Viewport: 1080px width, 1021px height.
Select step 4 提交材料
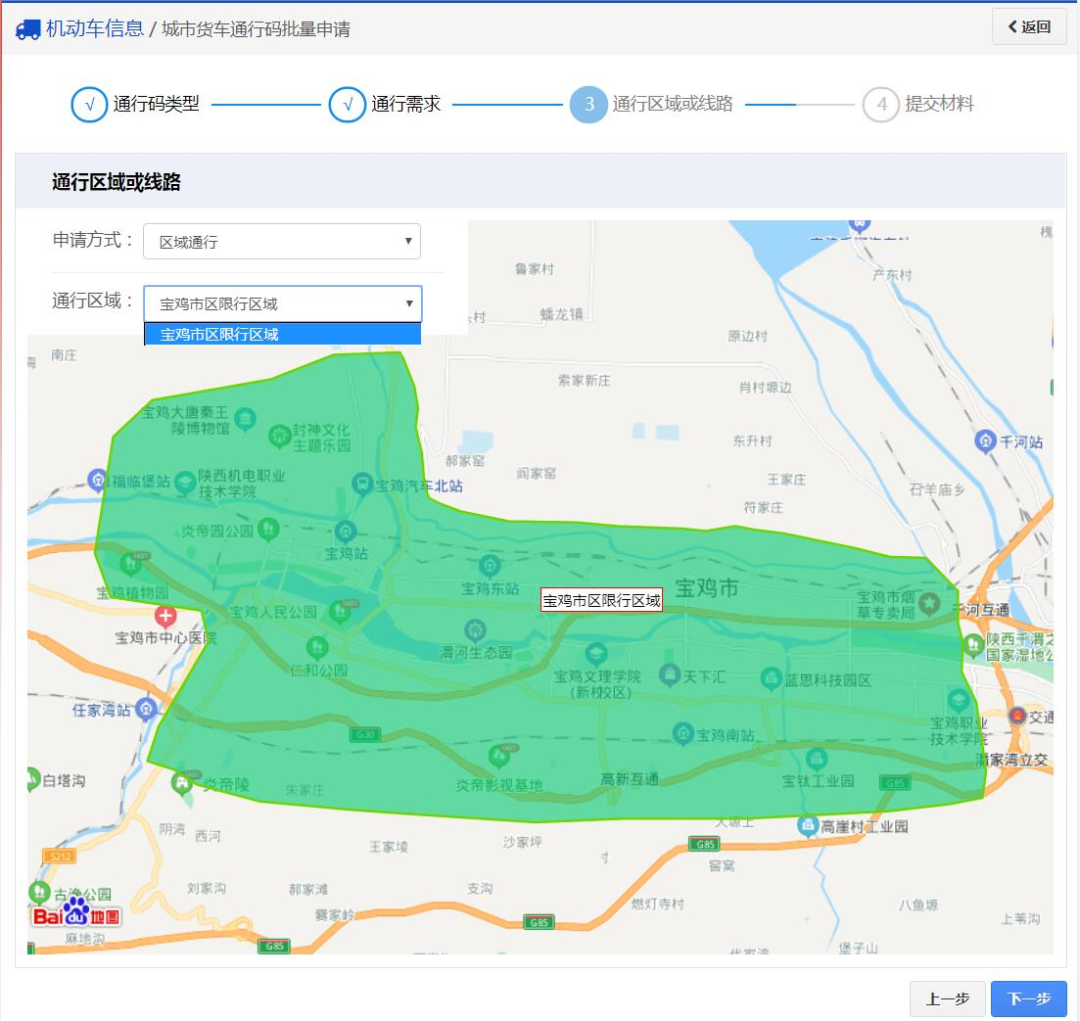(x=881, y=104)
